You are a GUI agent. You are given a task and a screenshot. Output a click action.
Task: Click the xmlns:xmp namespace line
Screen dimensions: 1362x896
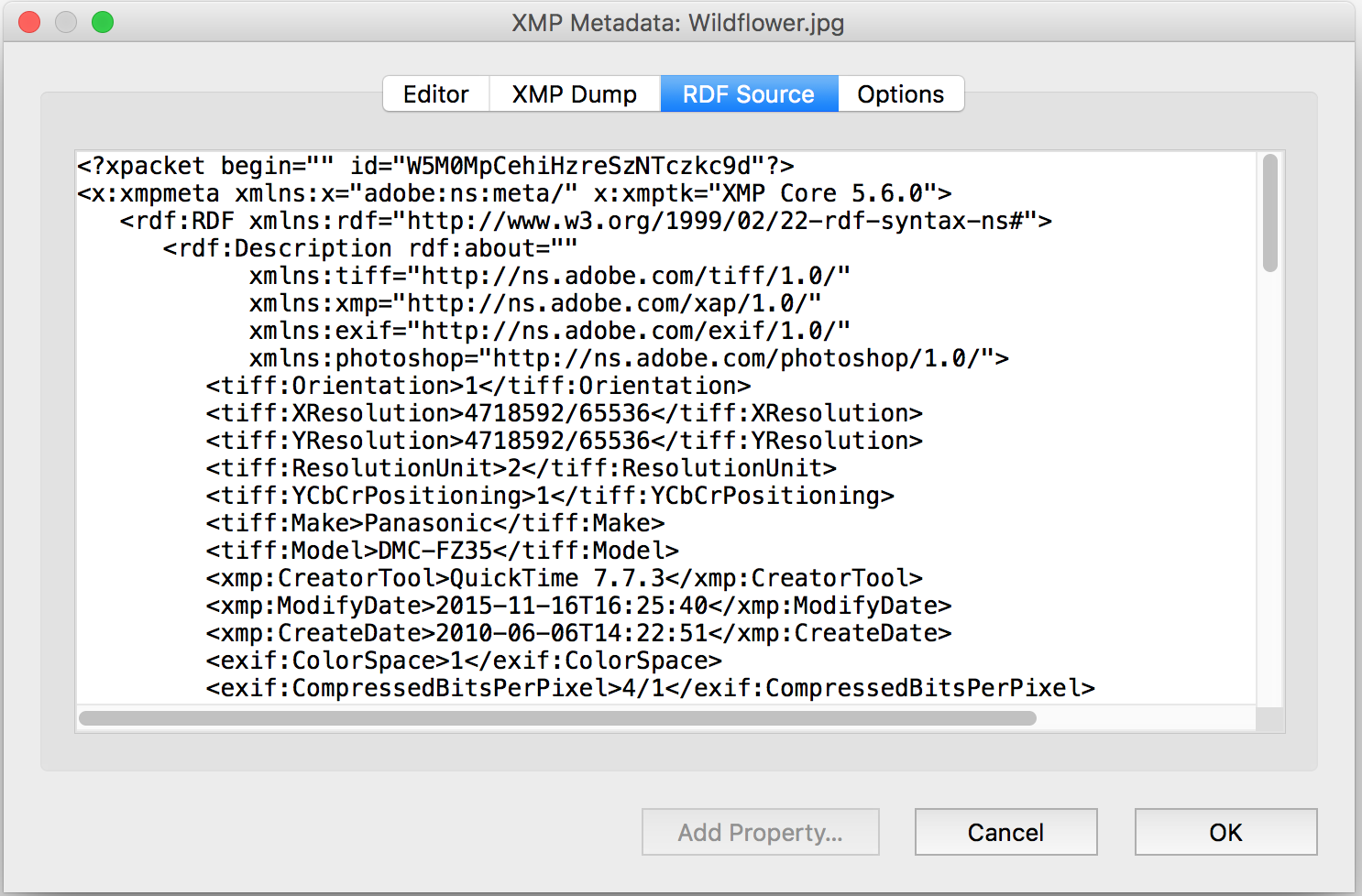point(535,303)
